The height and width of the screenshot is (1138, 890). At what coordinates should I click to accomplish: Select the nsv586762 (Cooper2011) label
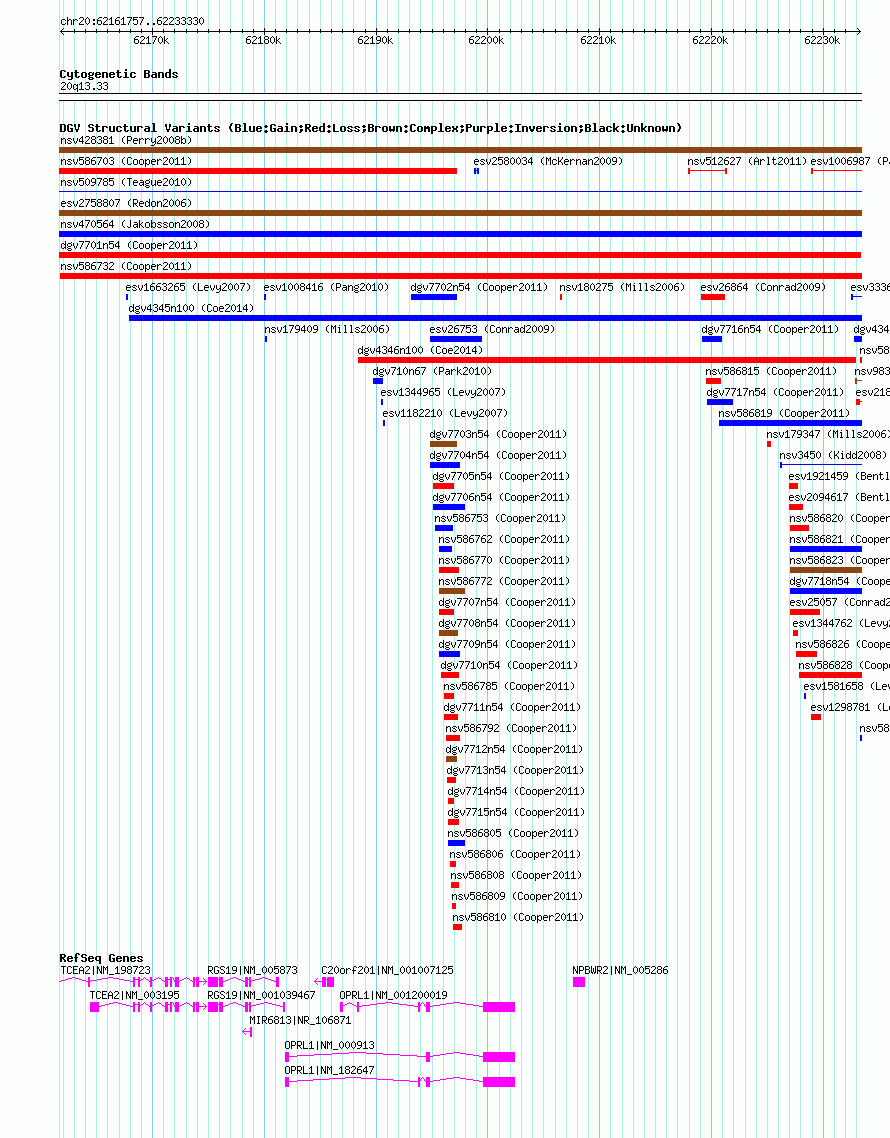(505, 540)
